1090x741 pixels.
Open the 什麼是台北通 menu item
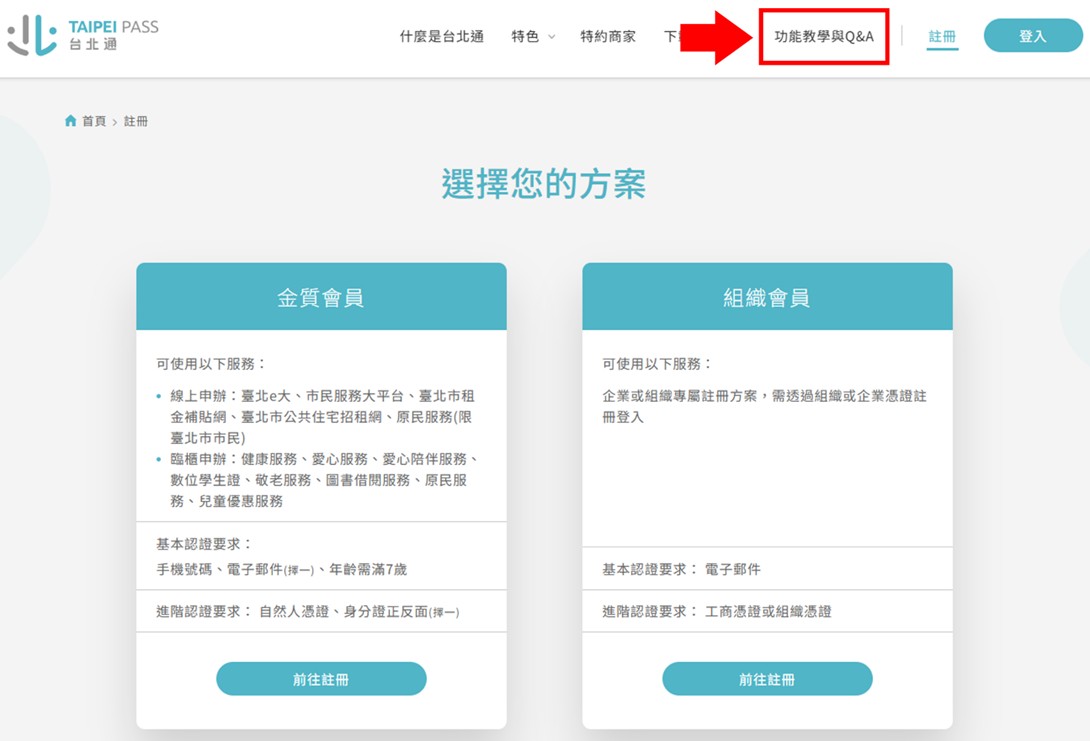[x=441, y=36]
